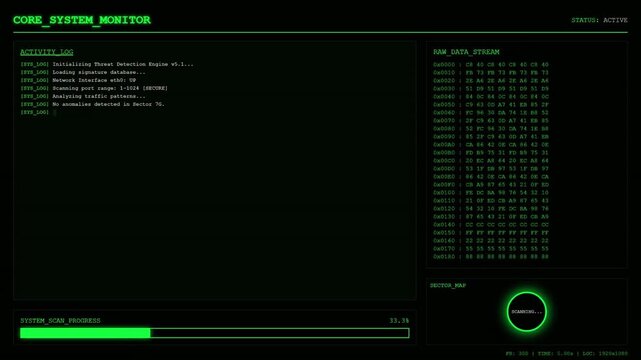Click the glowing SCANNING circle
The image size is (641, 360).
527,311
